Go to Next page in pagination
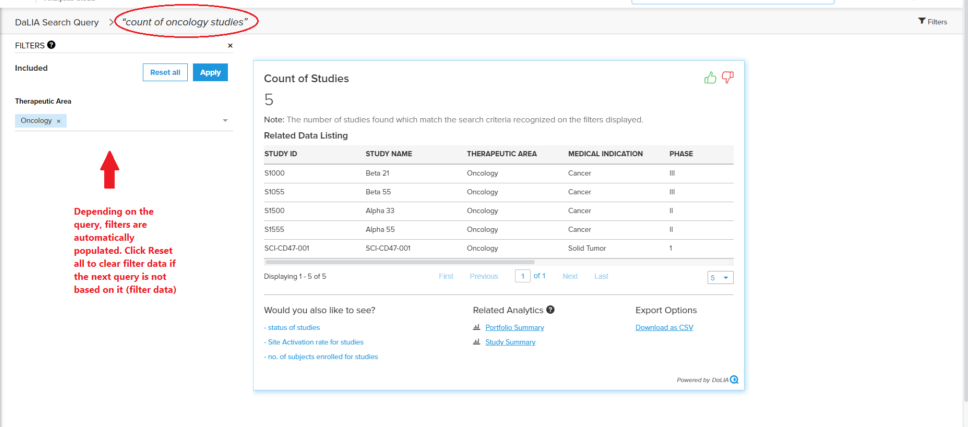The height and width of the screenshot is (427, 968). pyautogui.click(x=570, y=276)
